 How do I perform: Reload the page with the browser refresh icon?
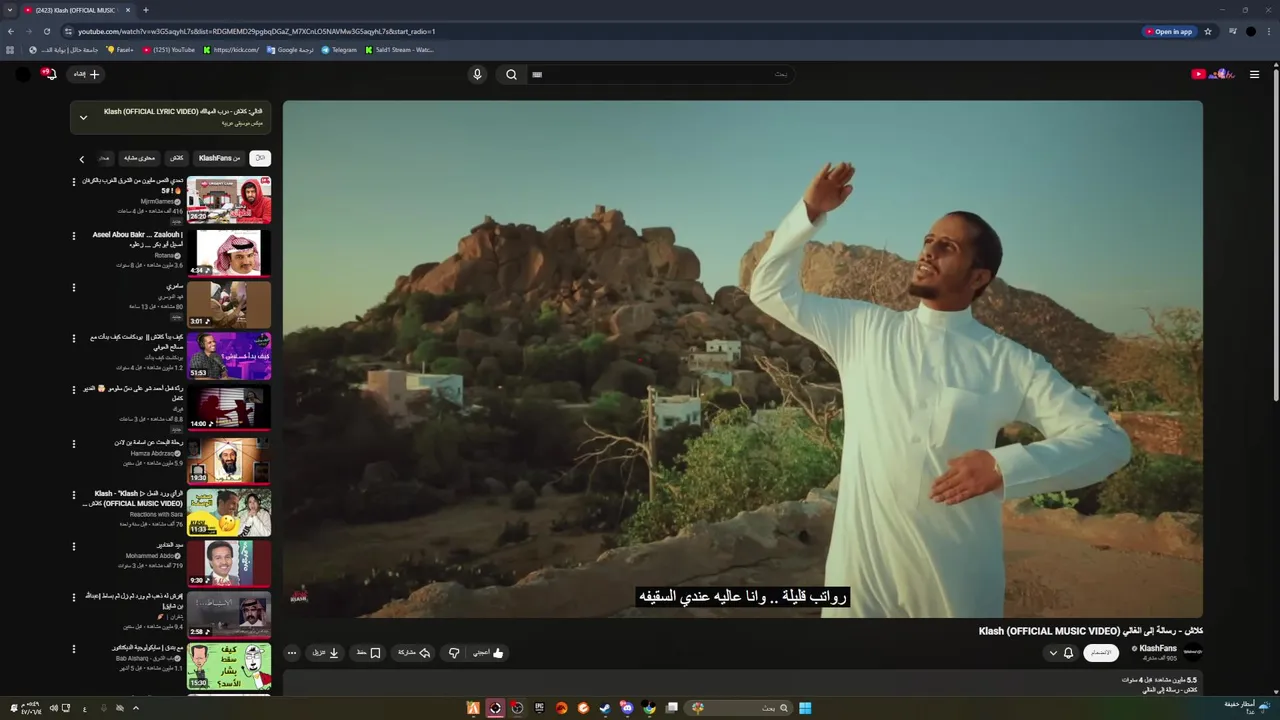(x=46, y=31)
